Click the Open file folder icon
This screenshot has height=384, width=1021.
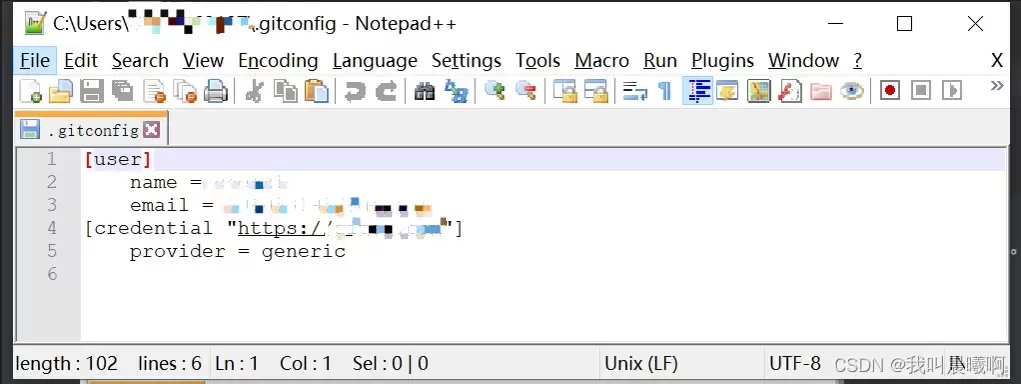[x=61, y=91]
